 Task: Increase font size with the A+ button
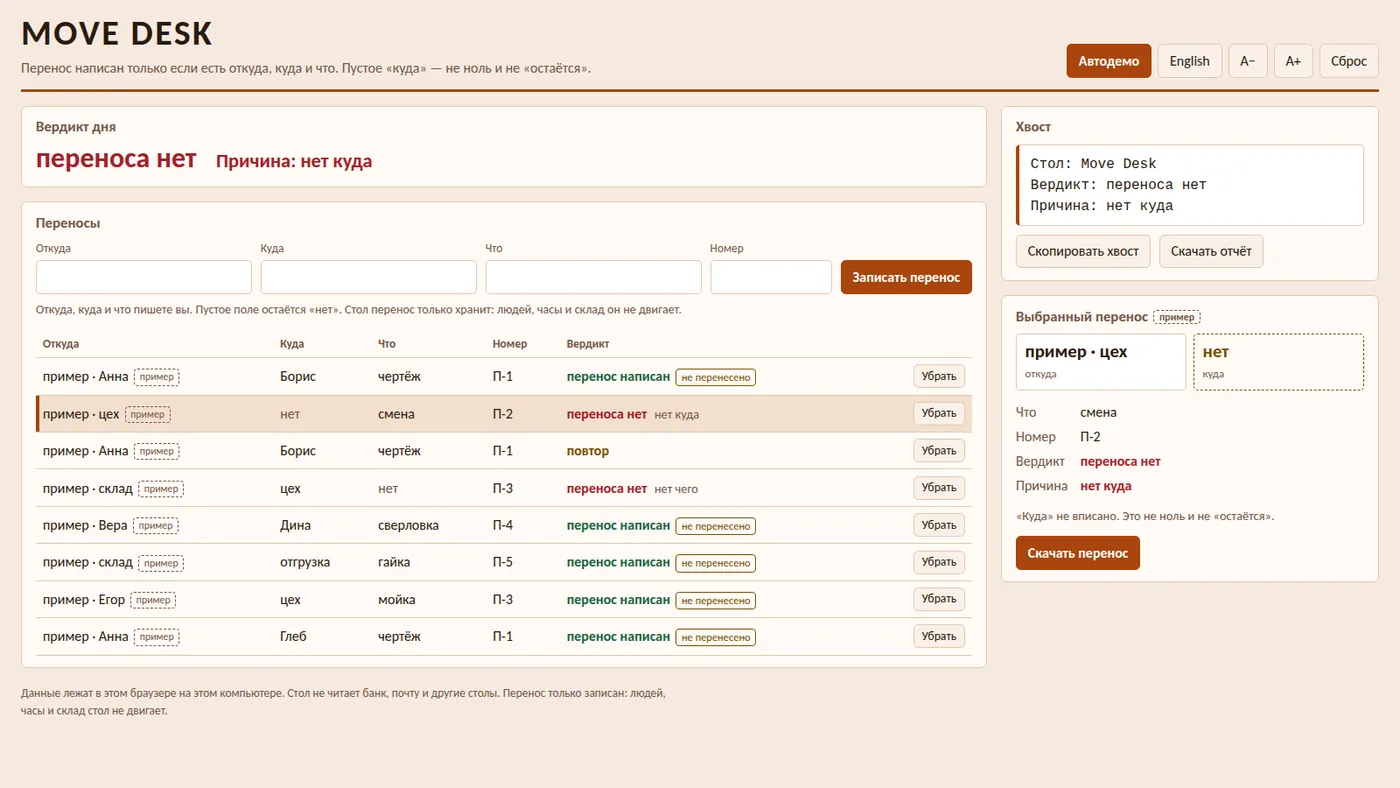(x=1293, y=61)
